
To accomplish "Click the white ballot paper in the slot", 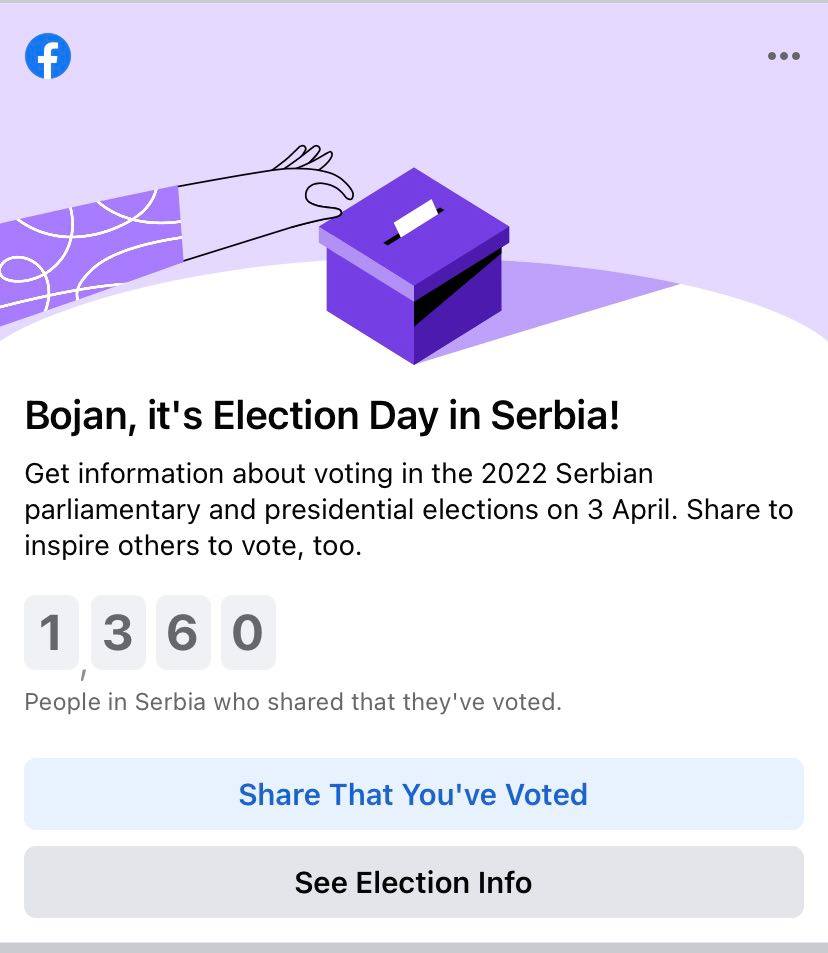I will [x=416, y=218].
